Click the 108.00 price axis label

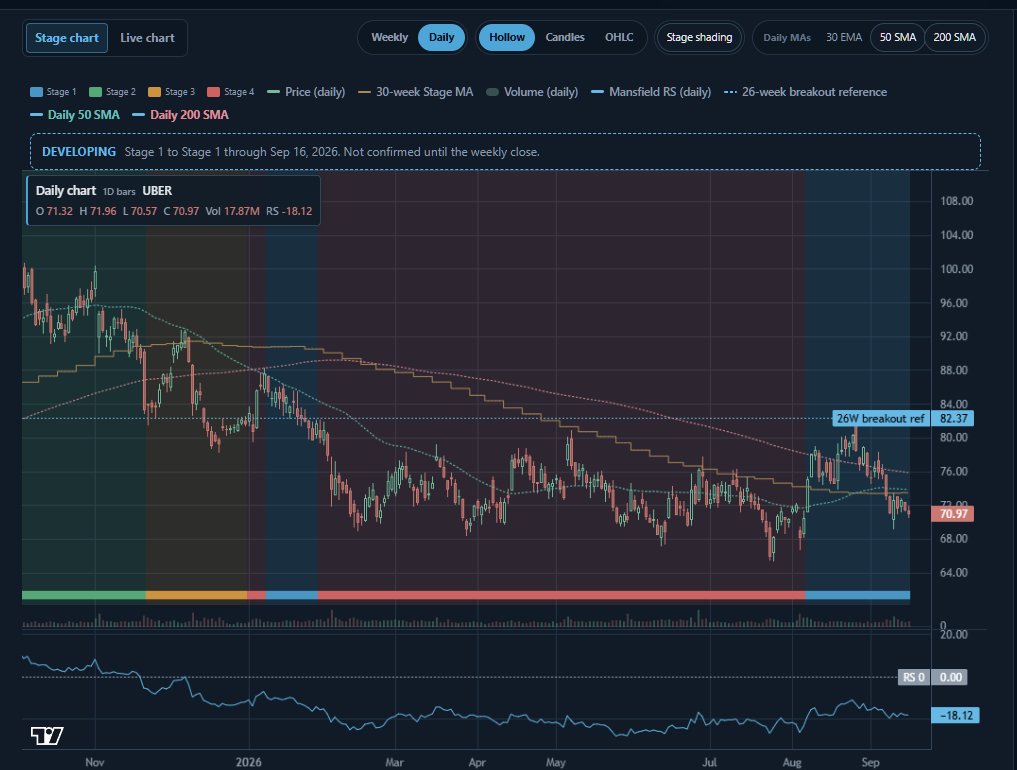click(x=957, y=201)
